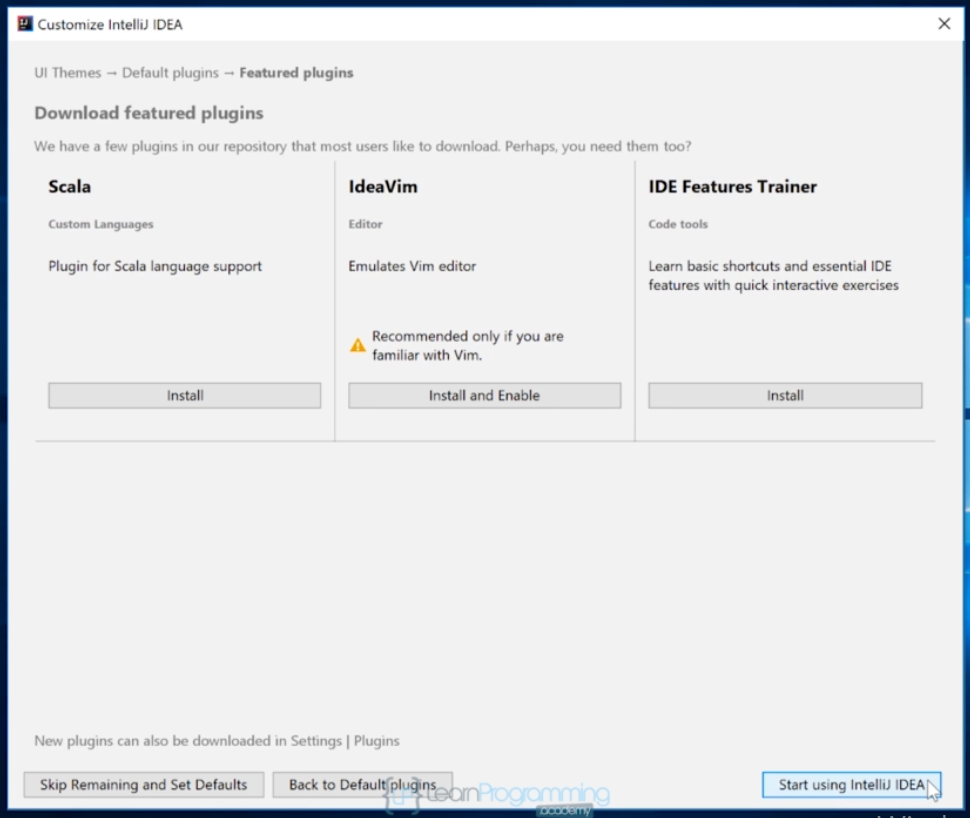Click the IDE Features Trainer title
Image resolution: width=970 pixels, height=818 pixels.
(732, 186)
